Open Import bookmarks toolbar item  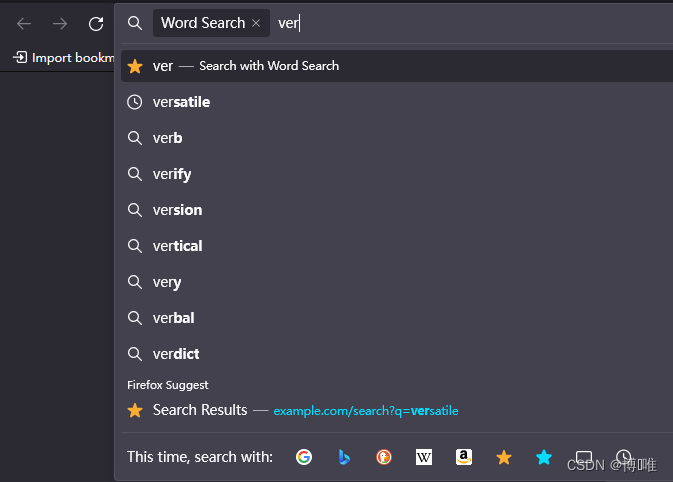64,58
